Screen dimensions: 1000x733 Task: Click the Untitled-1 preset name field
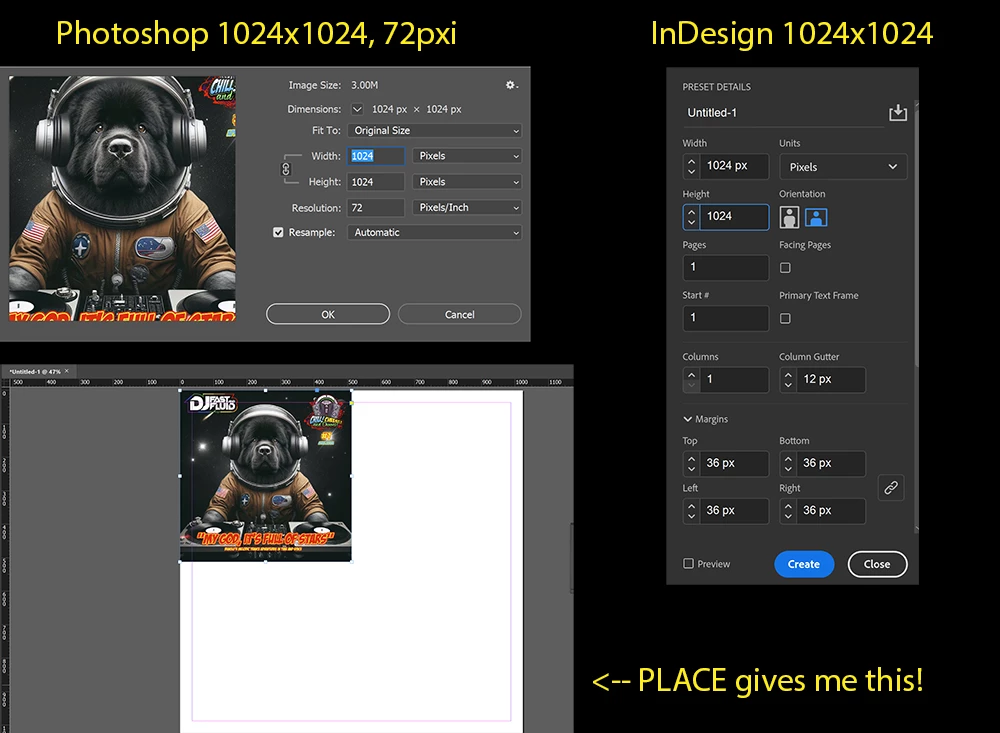[783, 113]
